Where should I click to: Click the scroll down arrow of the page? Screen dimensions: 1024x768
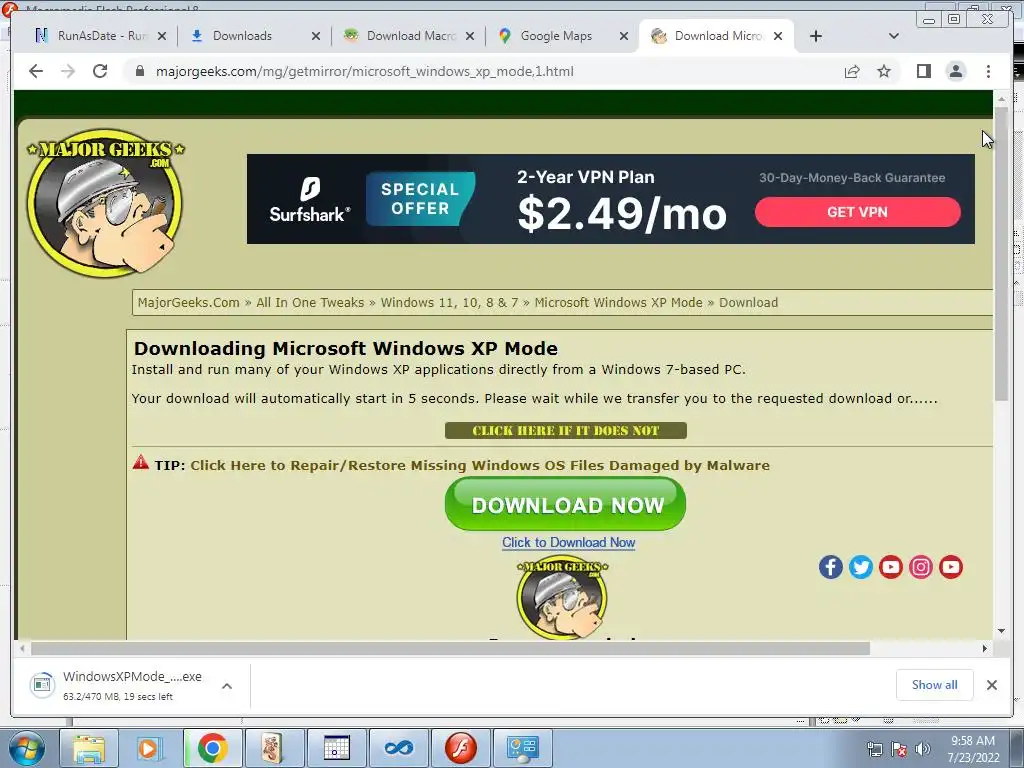coord(1001,631)
